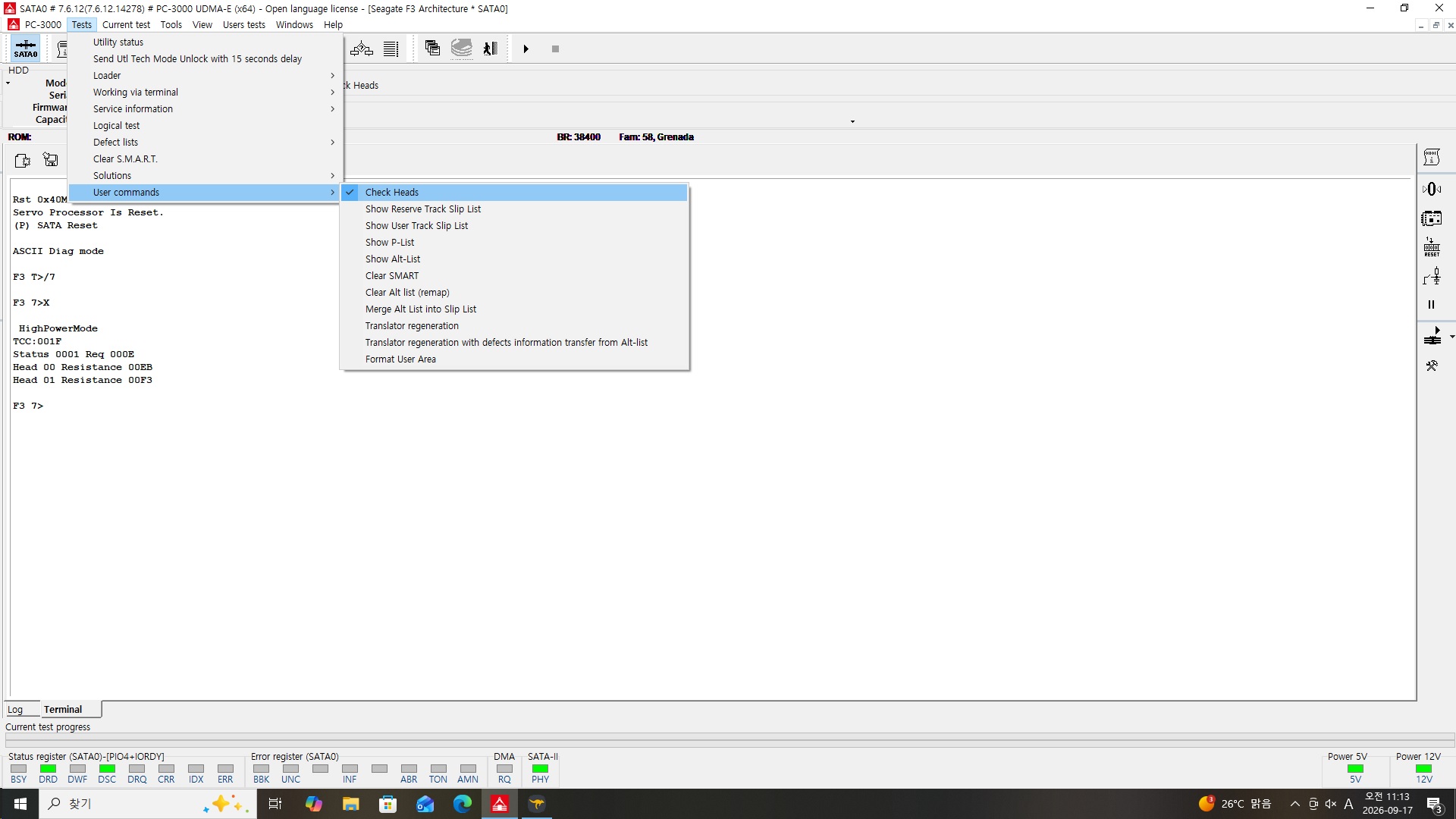Select Translator regeneration menu entry

pyautogui.click(x=514, y=326)
